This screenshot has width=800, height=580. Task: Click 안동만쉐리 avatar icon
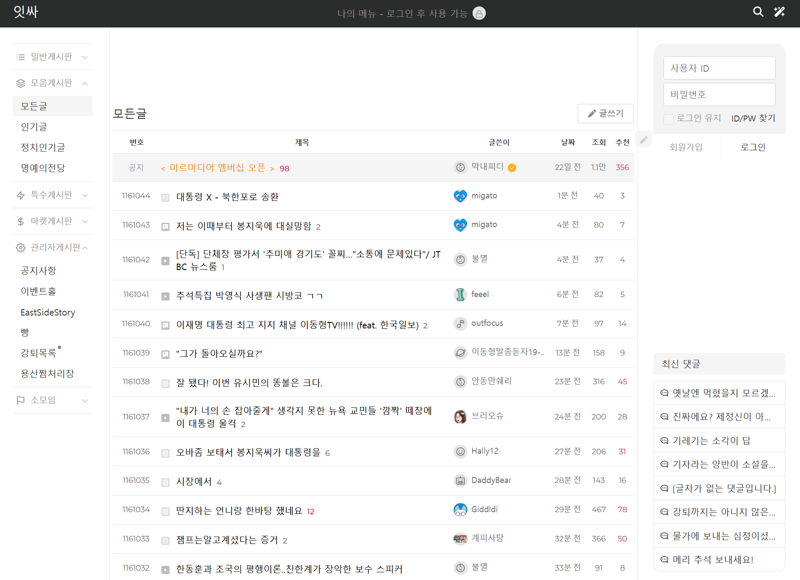click(460, 382)
